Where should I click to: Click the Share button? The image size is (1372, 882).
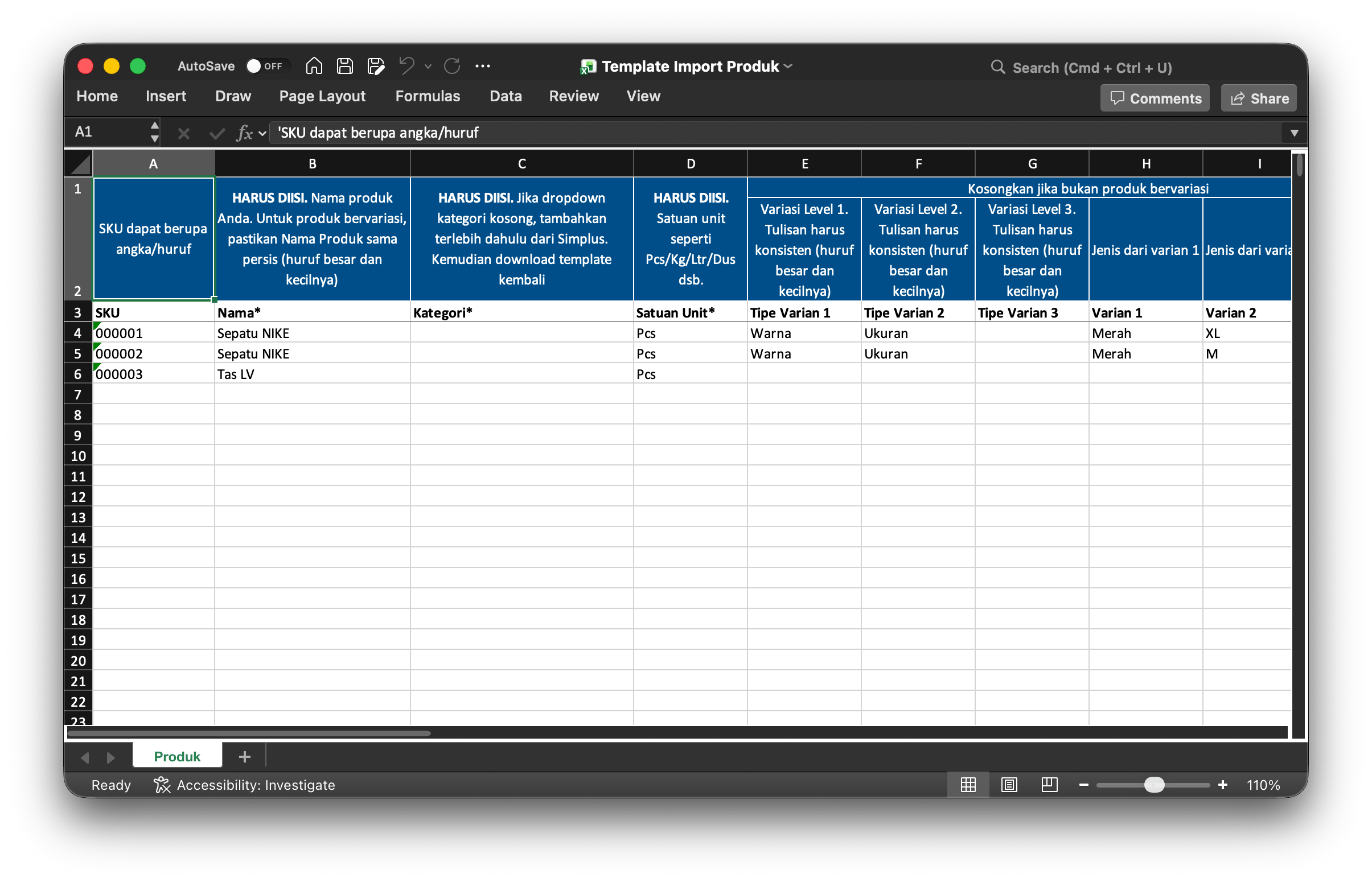[1259, 98]
